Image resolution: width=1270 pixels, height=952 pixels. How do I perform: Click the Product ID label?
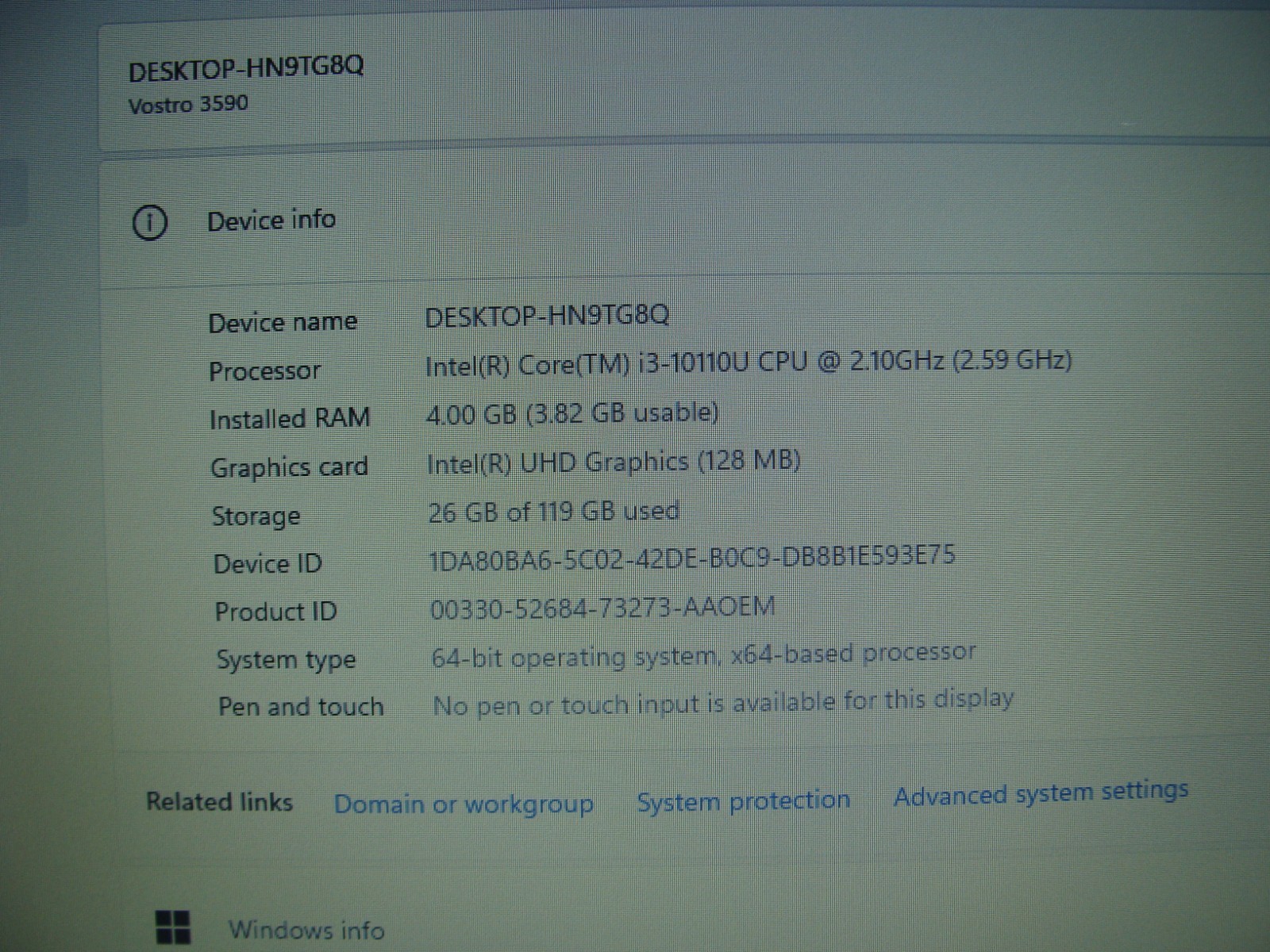pyautogui.click(x=275, y=612)
